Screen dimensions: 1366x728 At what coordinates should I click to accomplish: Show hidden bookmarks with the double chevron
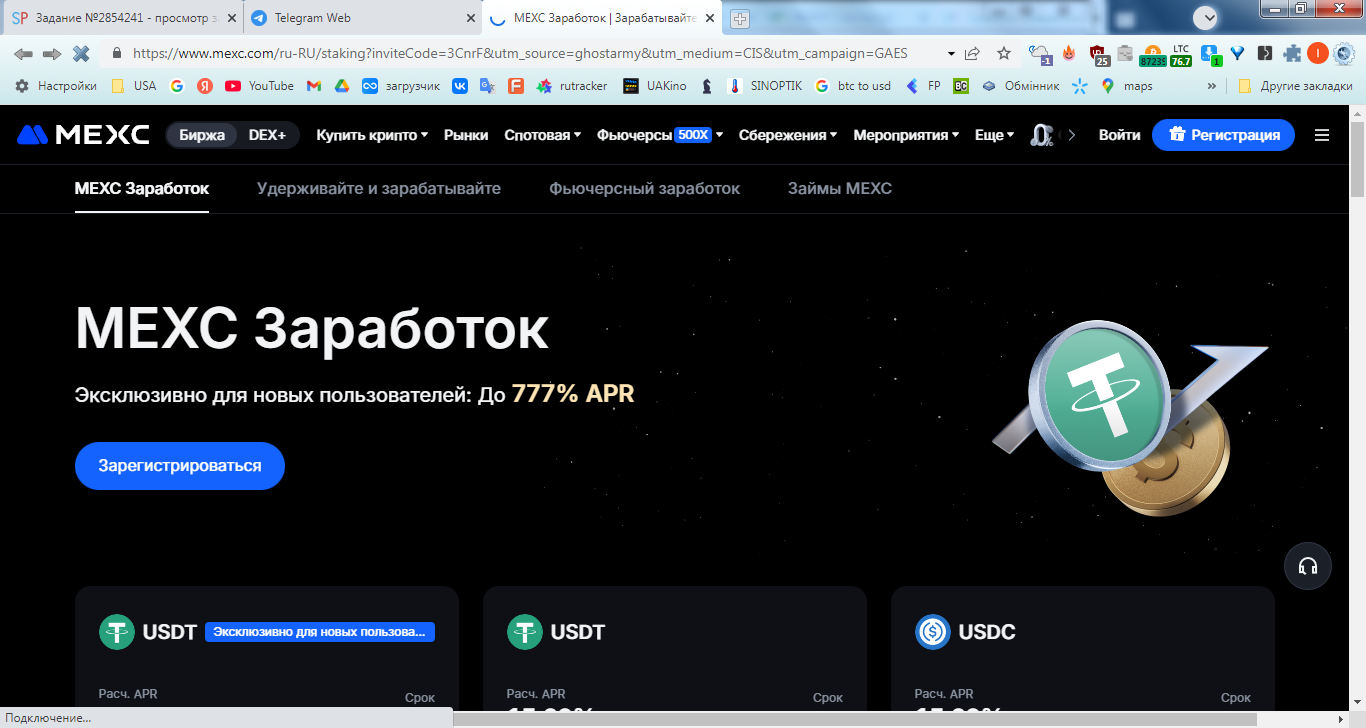click(x=1212, y=86)
